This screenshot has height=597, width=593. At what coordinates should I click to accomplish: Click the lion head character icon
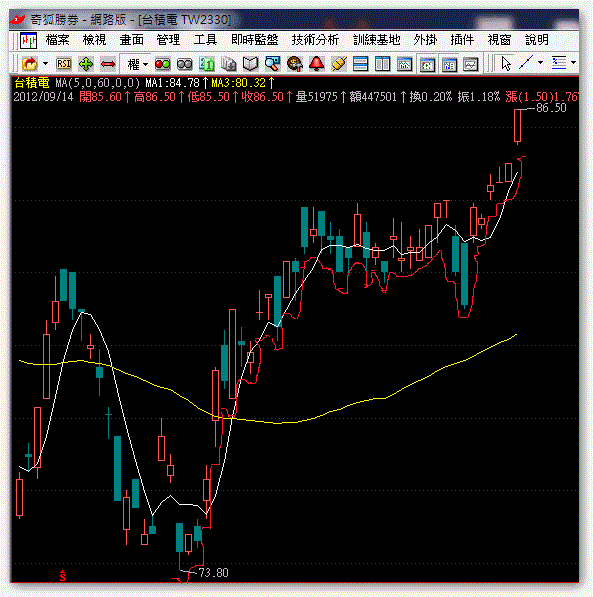[295, 64]
